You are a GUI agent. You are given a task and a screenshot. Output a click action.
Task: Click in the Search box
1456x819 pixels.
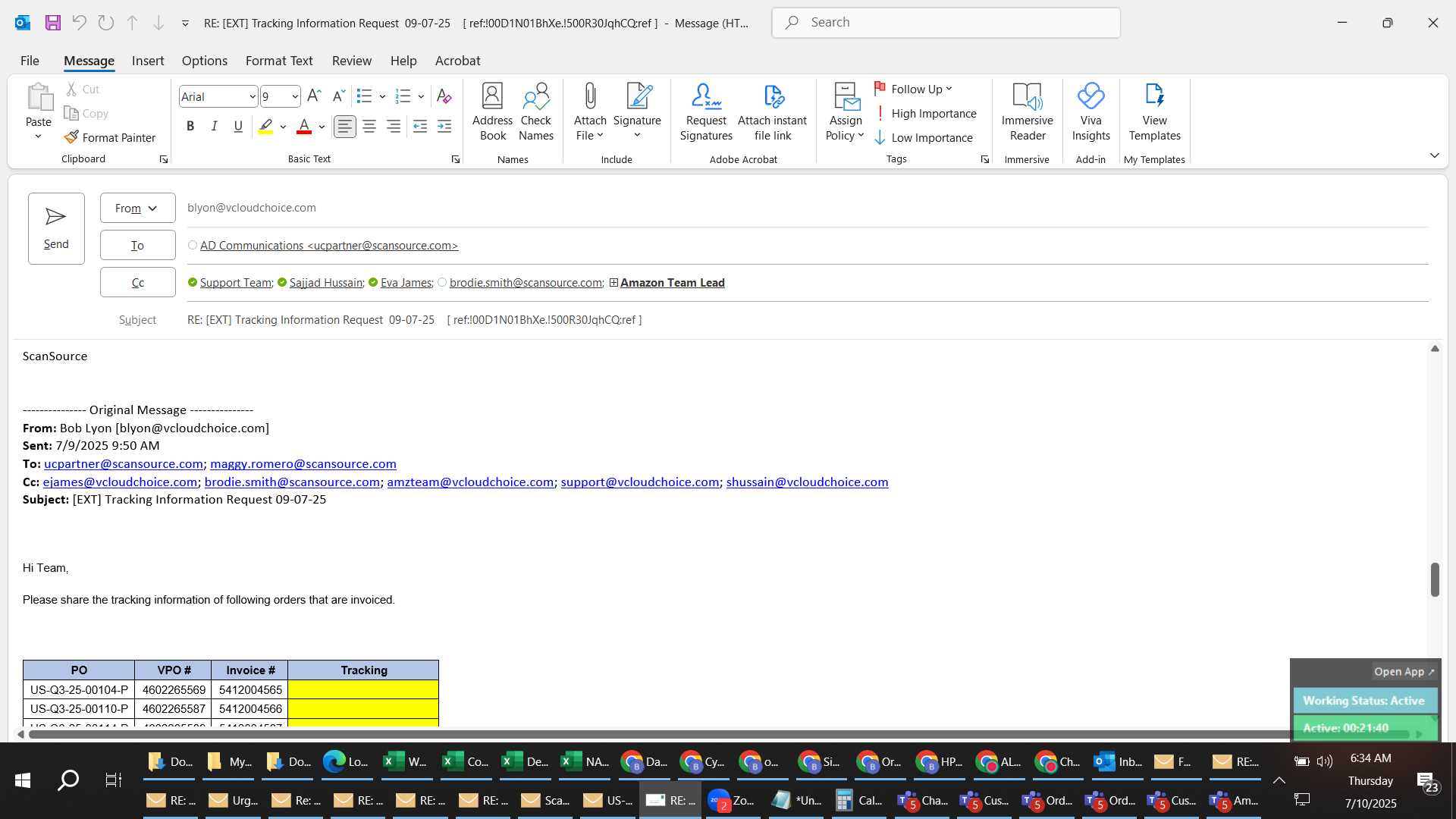point(946,23)
